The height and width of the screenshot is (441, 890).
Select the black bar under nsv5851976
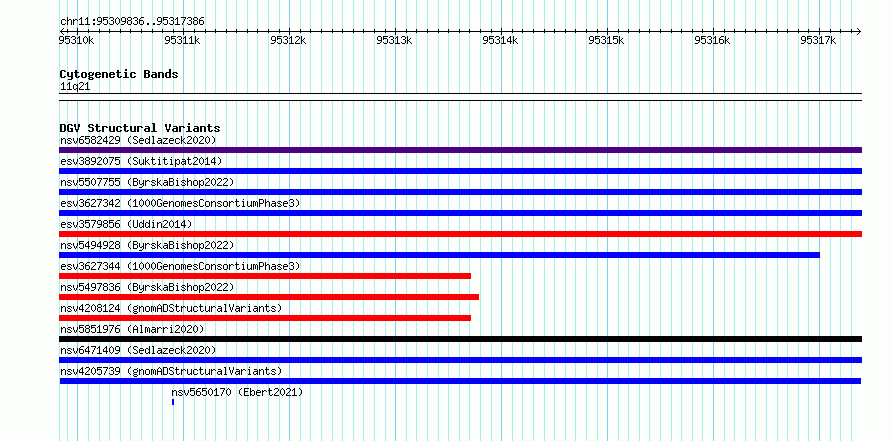pos(460,339)
